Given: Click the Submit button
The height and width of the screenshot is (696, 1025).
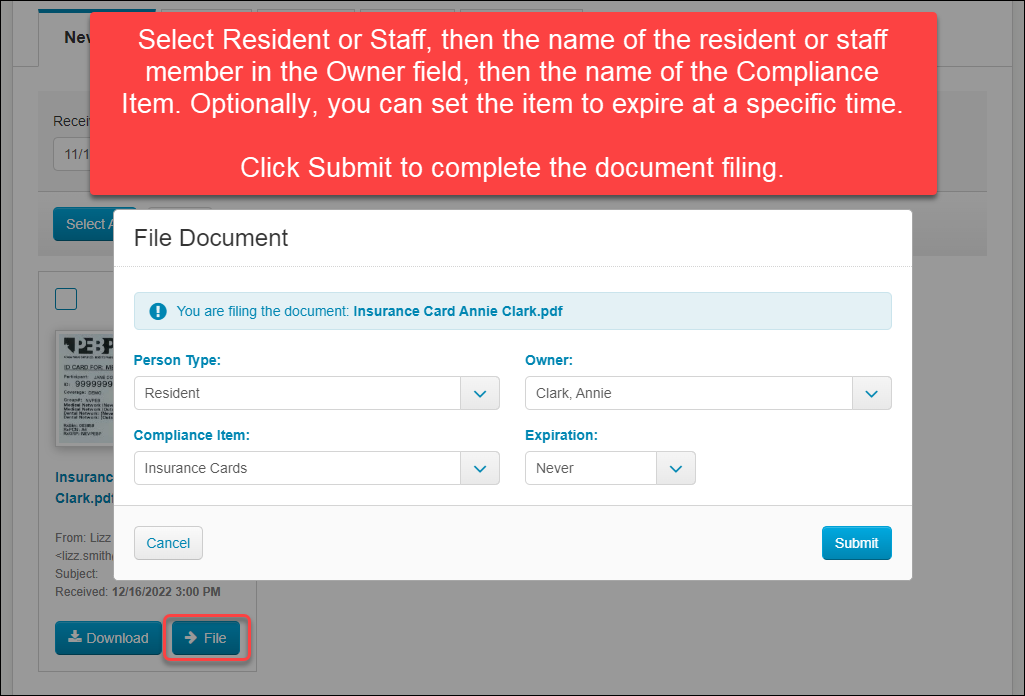Looking at the screenshot, I should [856, 543].
